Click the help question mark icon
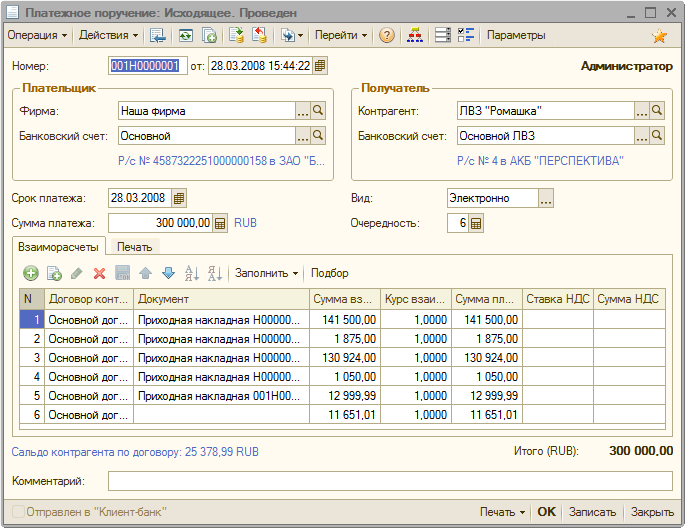This screenshot has height=528, width=685. pyautogui.click(x=387, y=35)
